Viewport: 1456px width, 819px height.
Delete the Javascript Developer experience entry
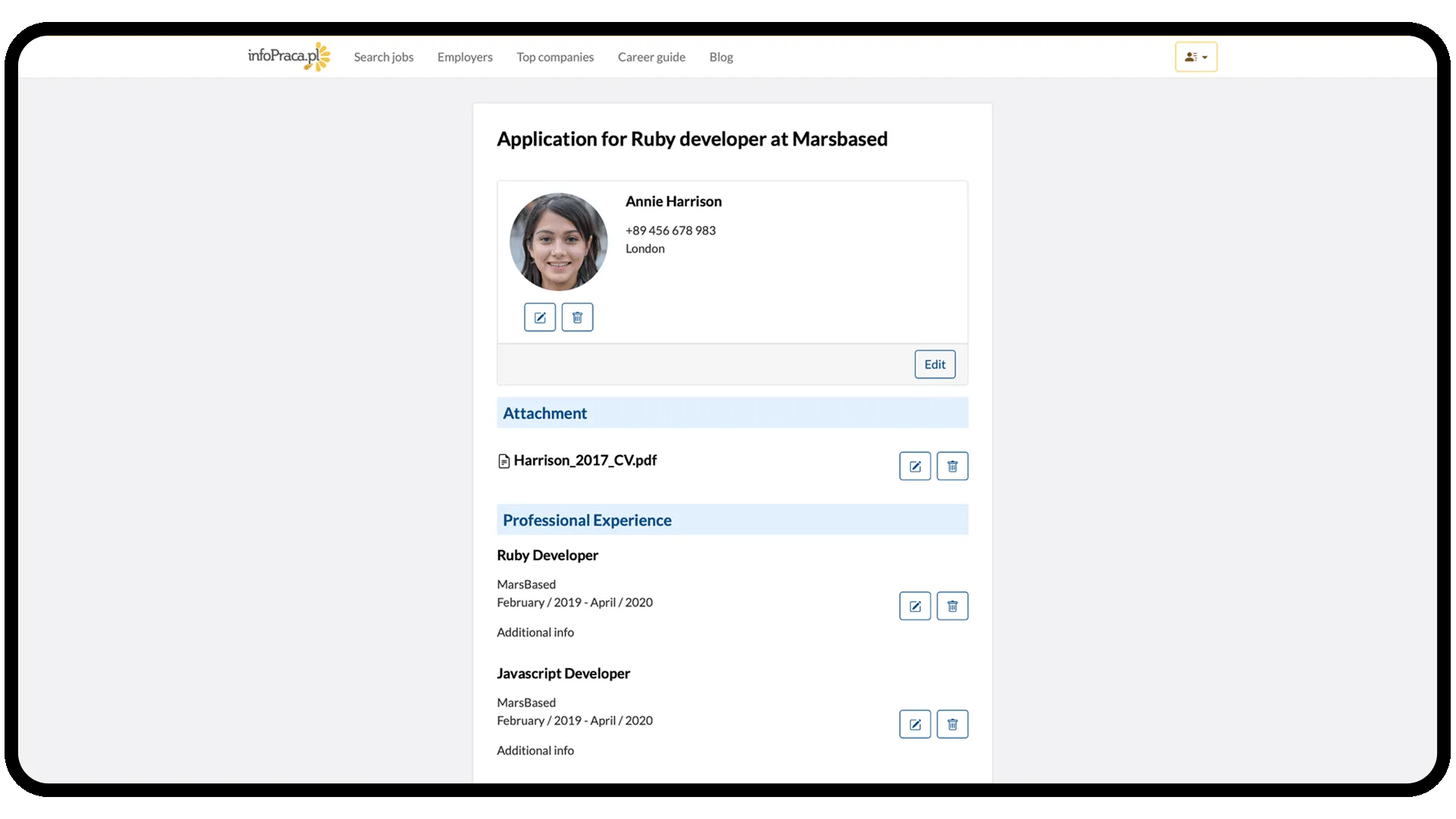pos(952,724)
